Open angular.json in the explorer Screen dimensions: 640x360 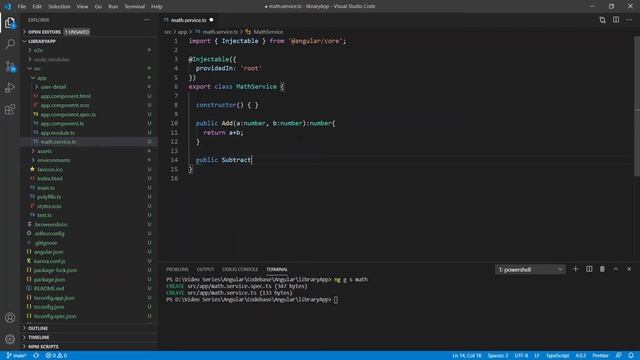pos(49,252)
